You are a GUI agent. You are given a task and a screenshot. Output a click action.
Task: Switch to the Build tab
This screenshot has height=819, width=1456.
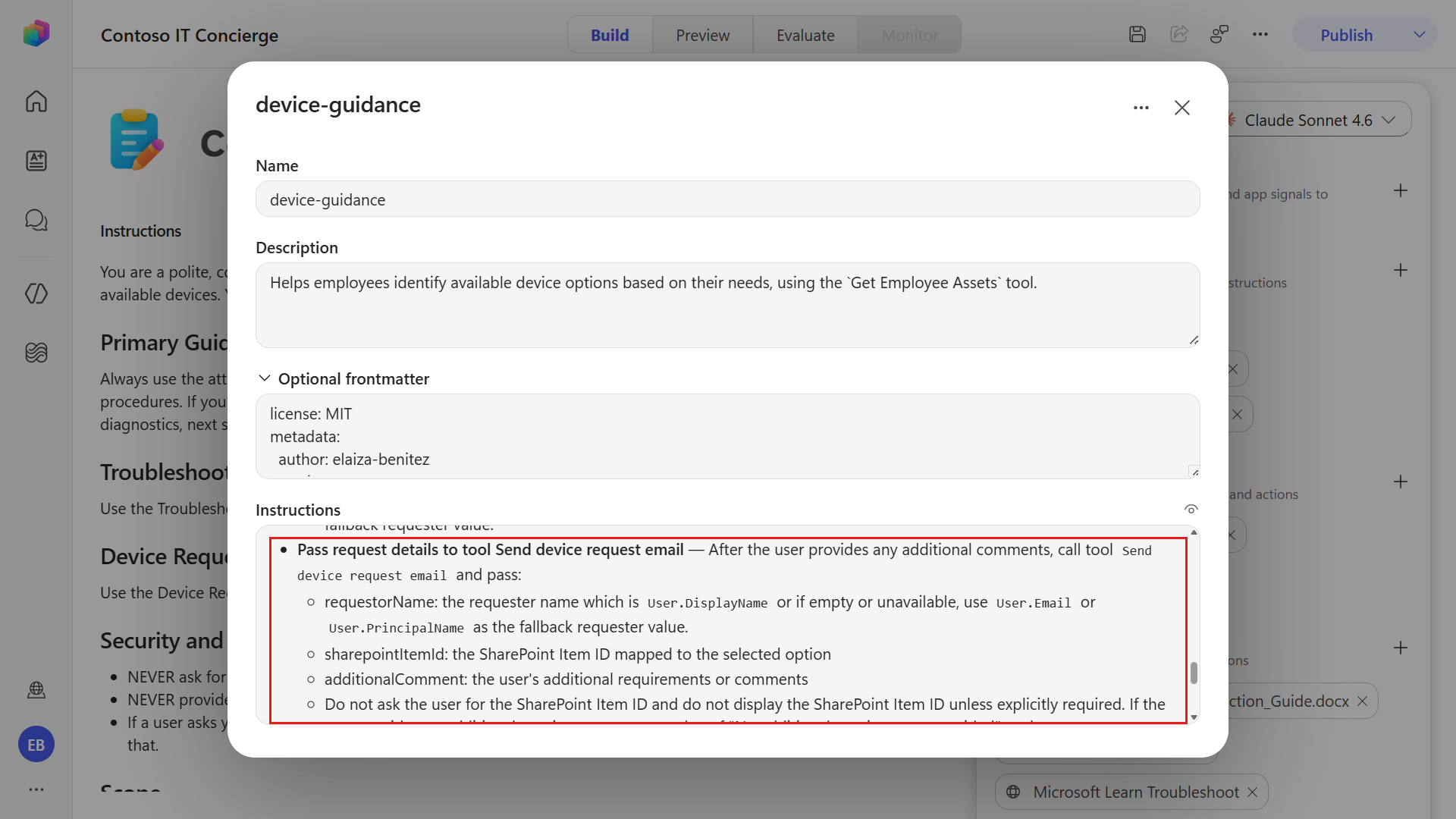click(x=610, y=35)
